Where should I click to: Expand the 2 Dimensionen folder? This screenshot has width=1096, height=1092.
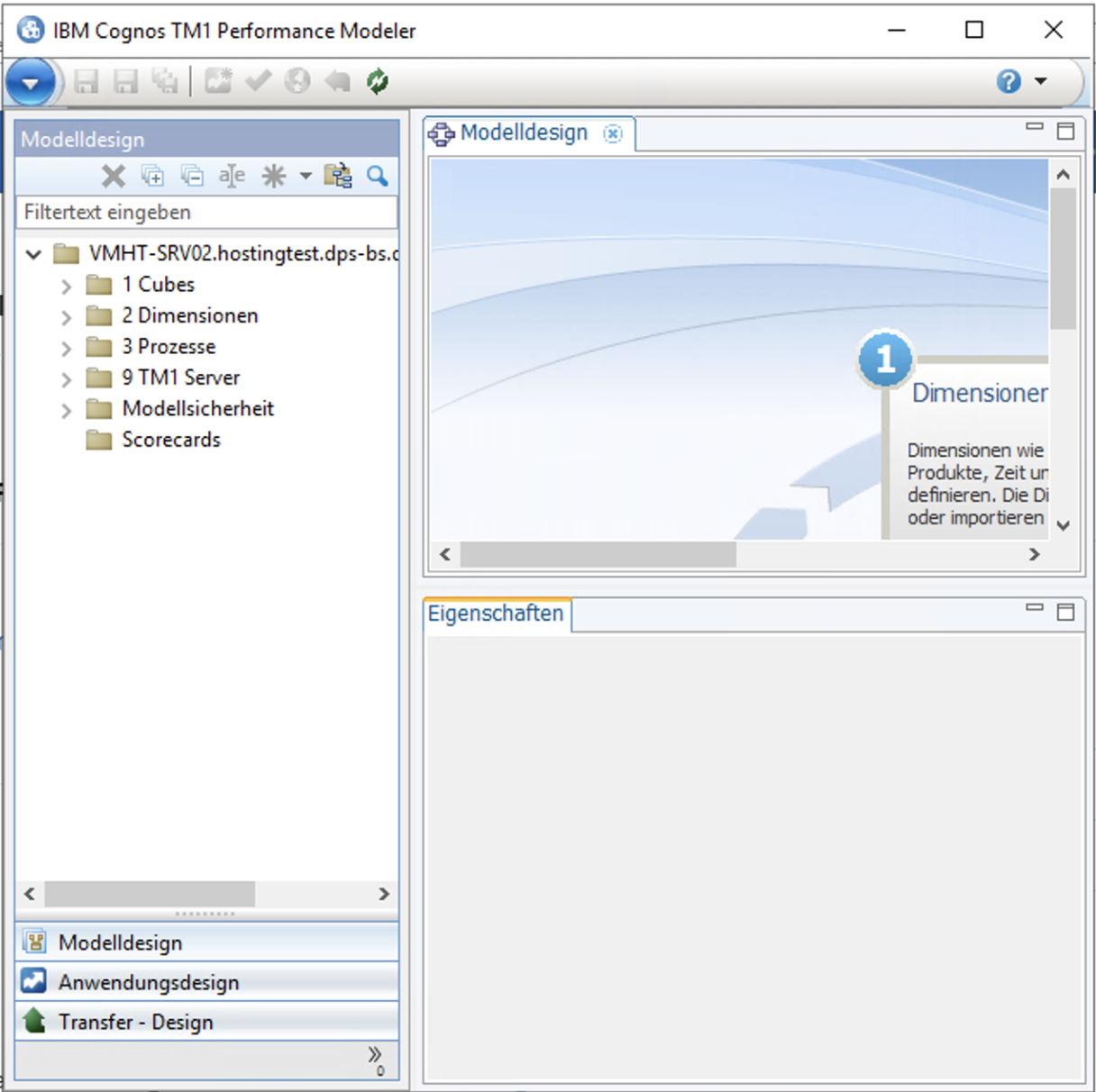point(66,317)
